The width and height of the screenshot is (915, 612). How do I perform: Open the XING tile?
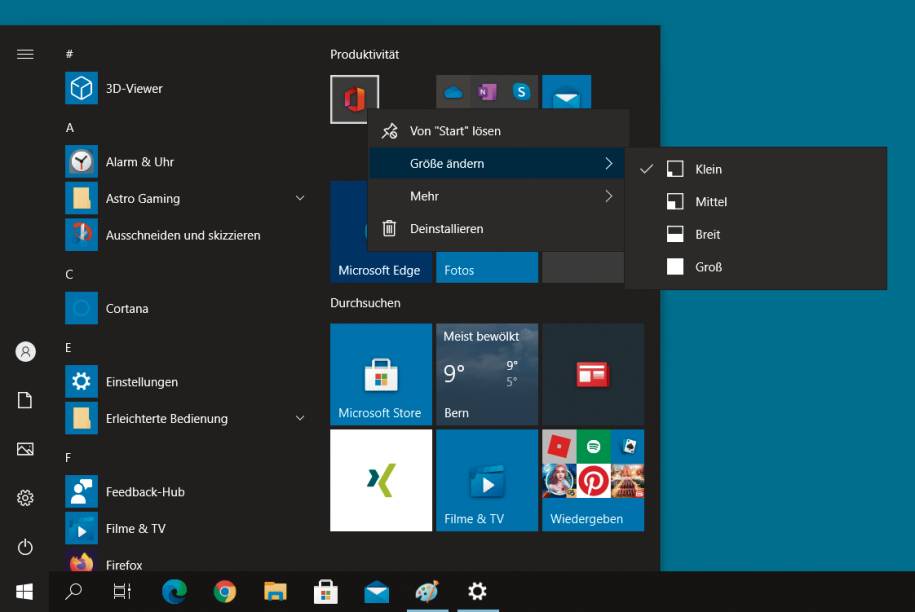pos(381,480)
